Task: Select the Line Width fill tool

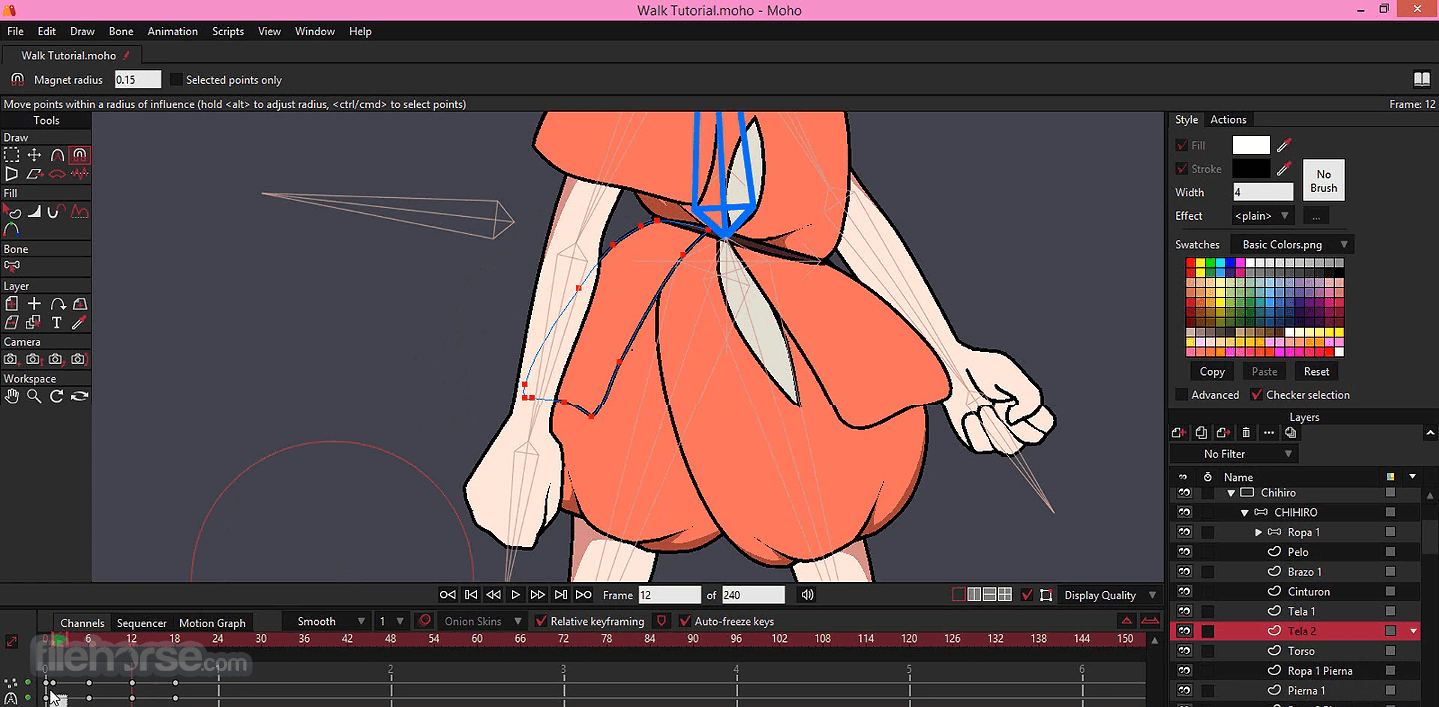Action: tap(34, 212)
